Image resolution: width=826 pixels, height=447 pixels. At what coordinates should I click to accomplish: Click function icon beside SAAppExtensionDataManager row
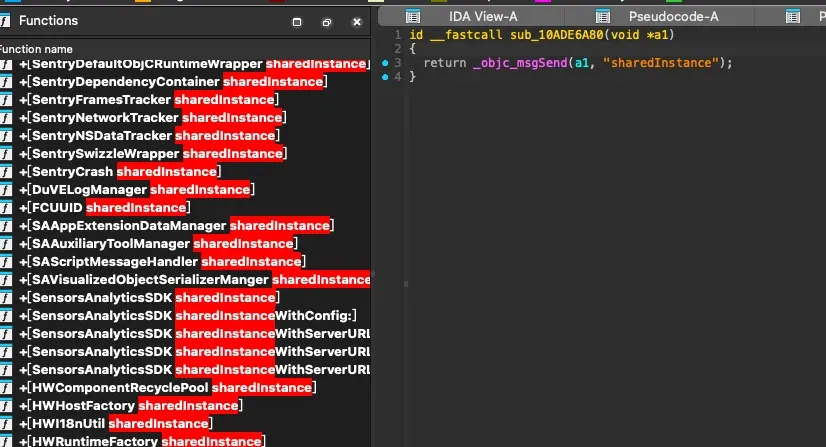(x=6, y=225)
